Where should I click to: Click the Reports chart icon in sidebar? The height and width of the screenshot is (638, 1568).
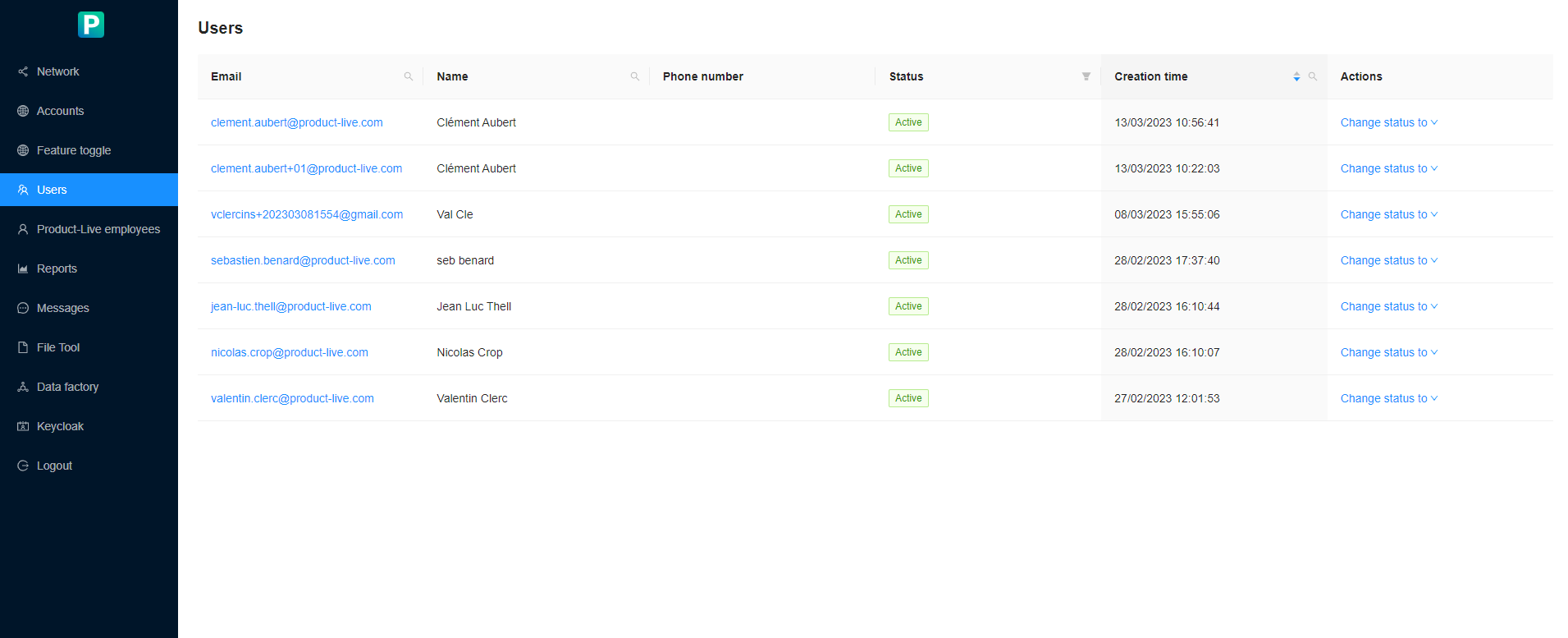coord(23,269)
